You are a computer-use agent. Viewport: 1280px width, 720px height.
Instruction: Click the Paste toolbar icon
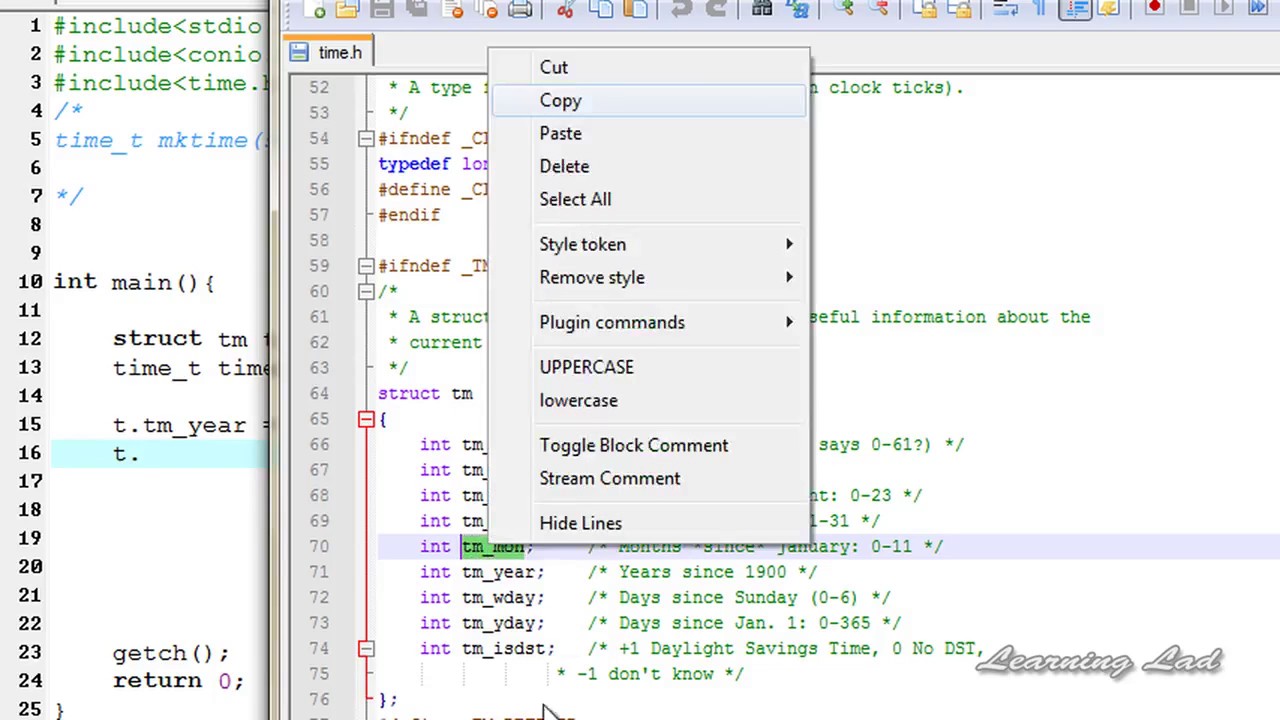(635, 9)
